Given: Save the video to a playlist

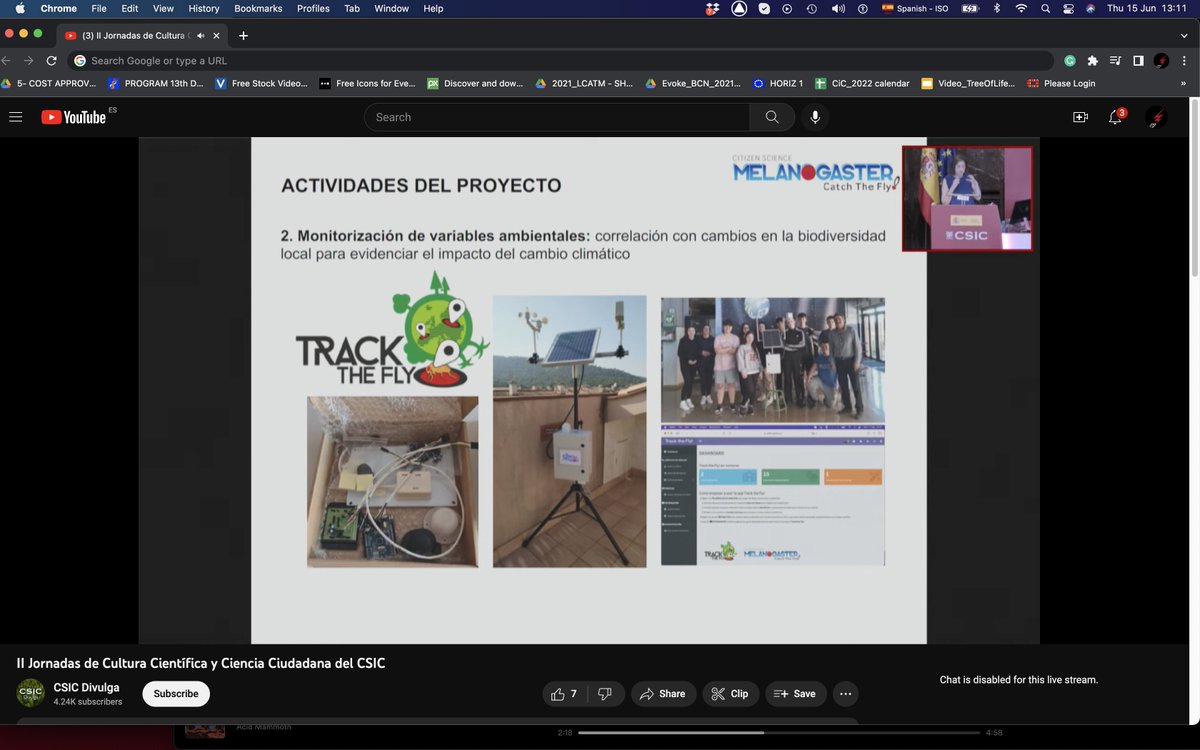Looking at the screenshot, I should pos(795,694).
